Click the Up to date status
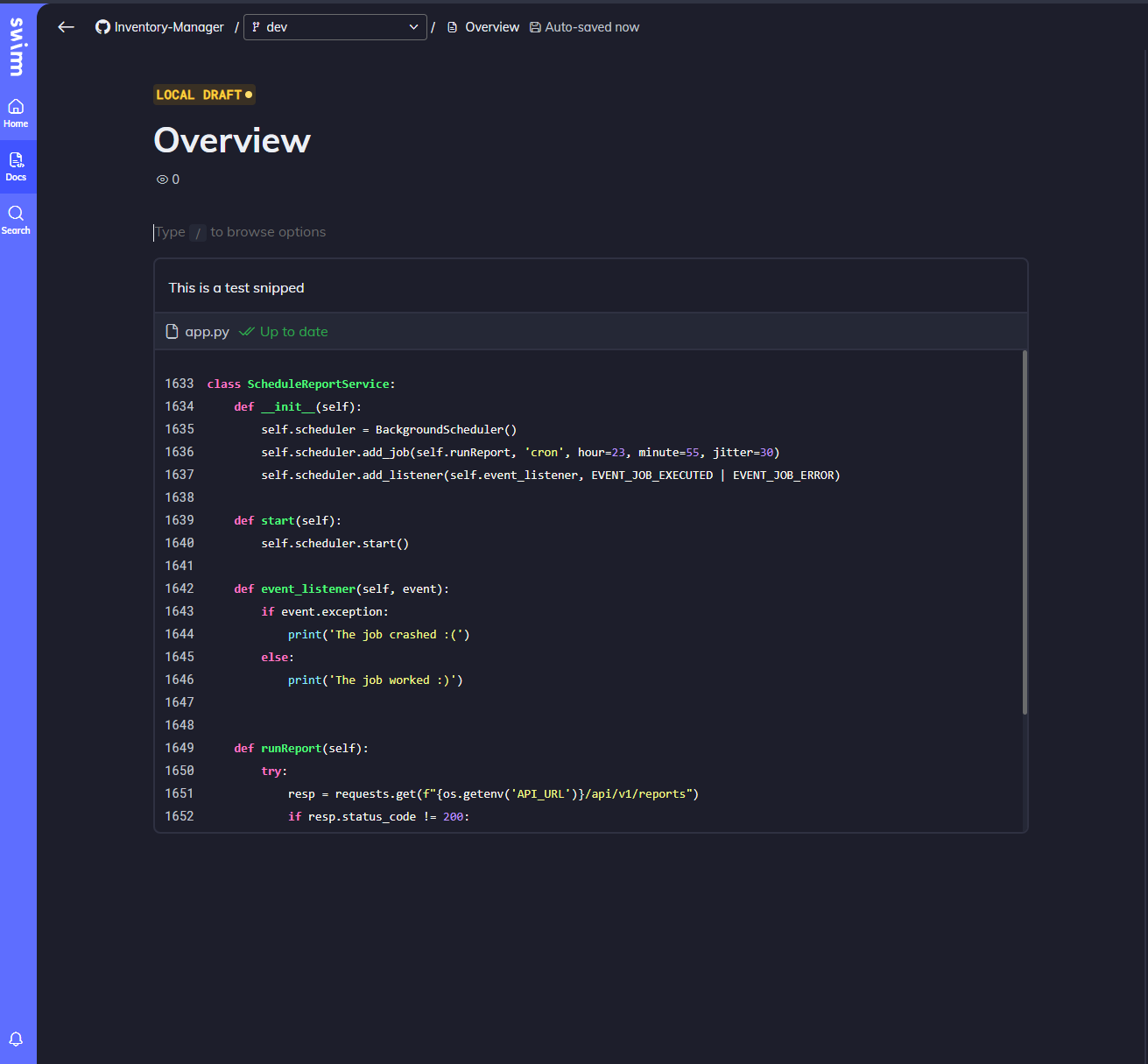This screenshot has width=1148, height=1064. click(x=293, y=332)
